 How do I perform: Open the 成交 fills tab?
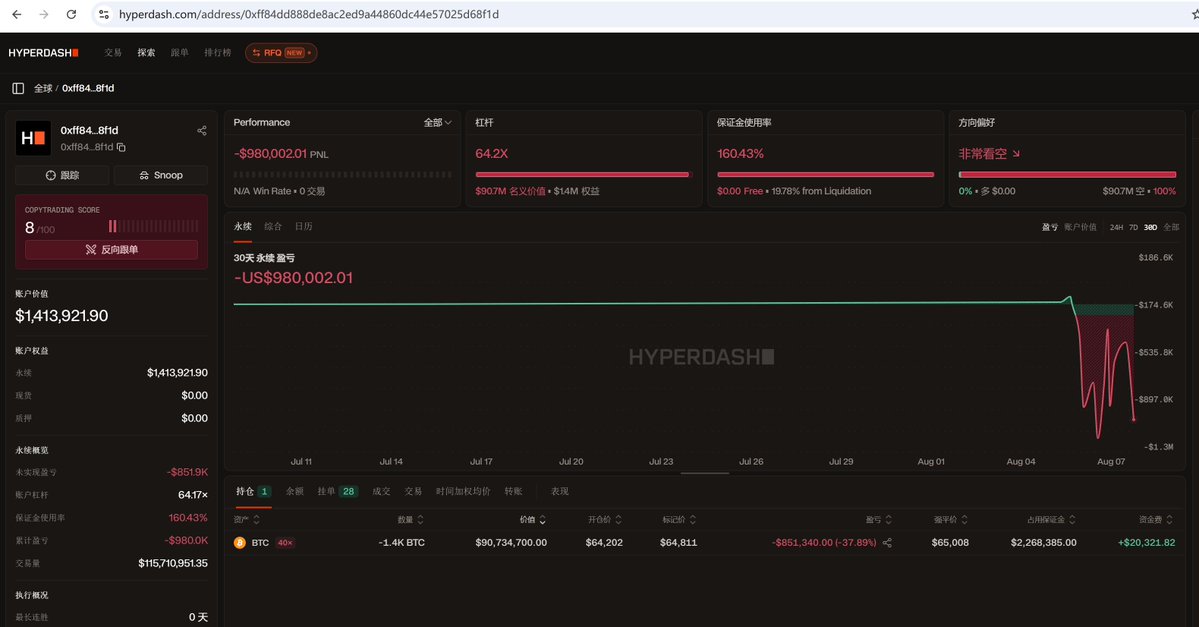pos(381,492)
